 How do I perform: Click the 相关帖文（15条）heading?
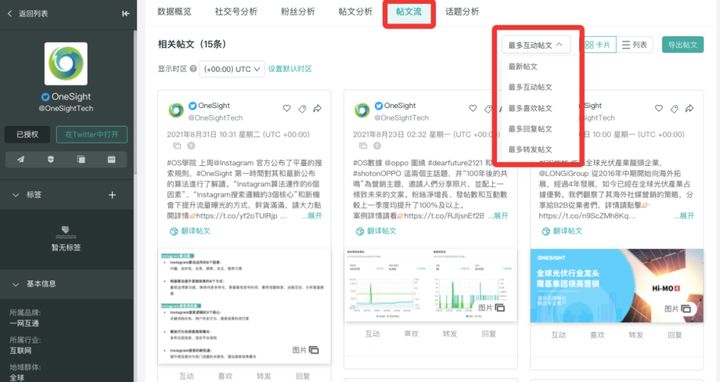[192, 45]
